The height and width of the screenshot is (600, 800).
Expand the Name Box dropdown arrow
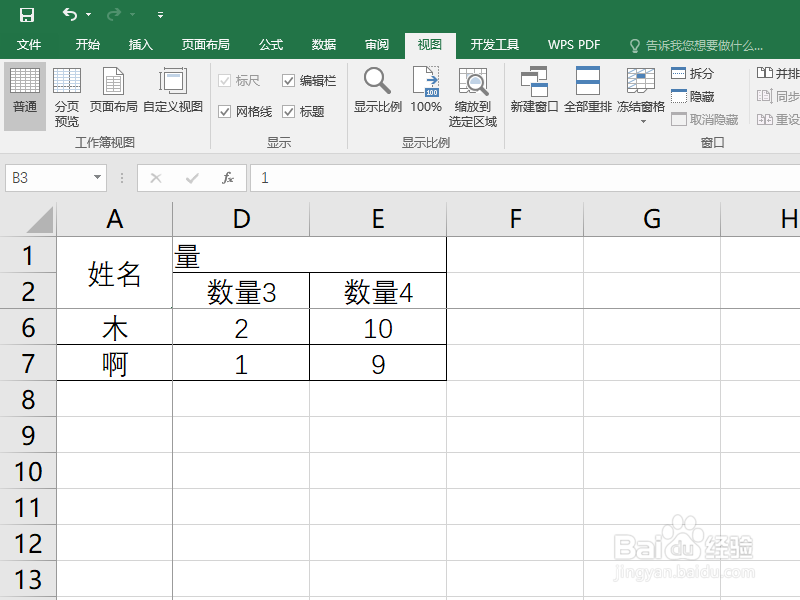97,178
